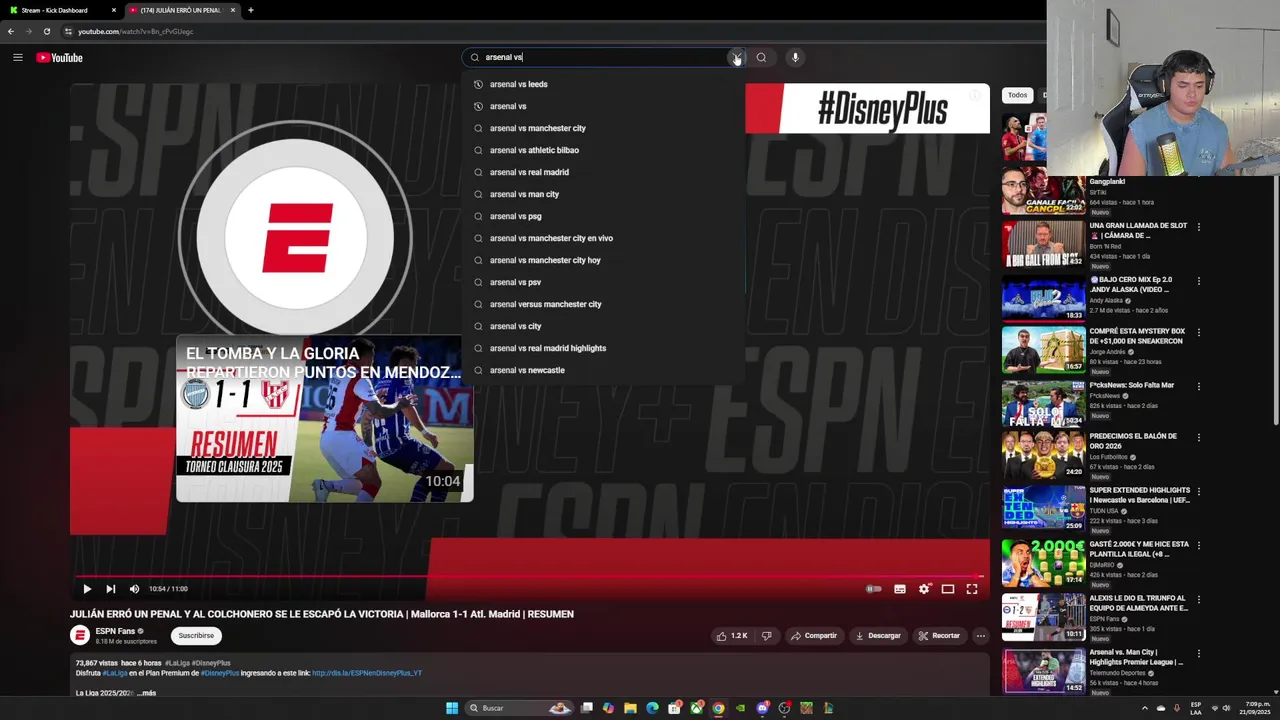Viewport: 1280px width, 720px height.
Task: Go to the YouTube home logo
Action: coord(60,57)
